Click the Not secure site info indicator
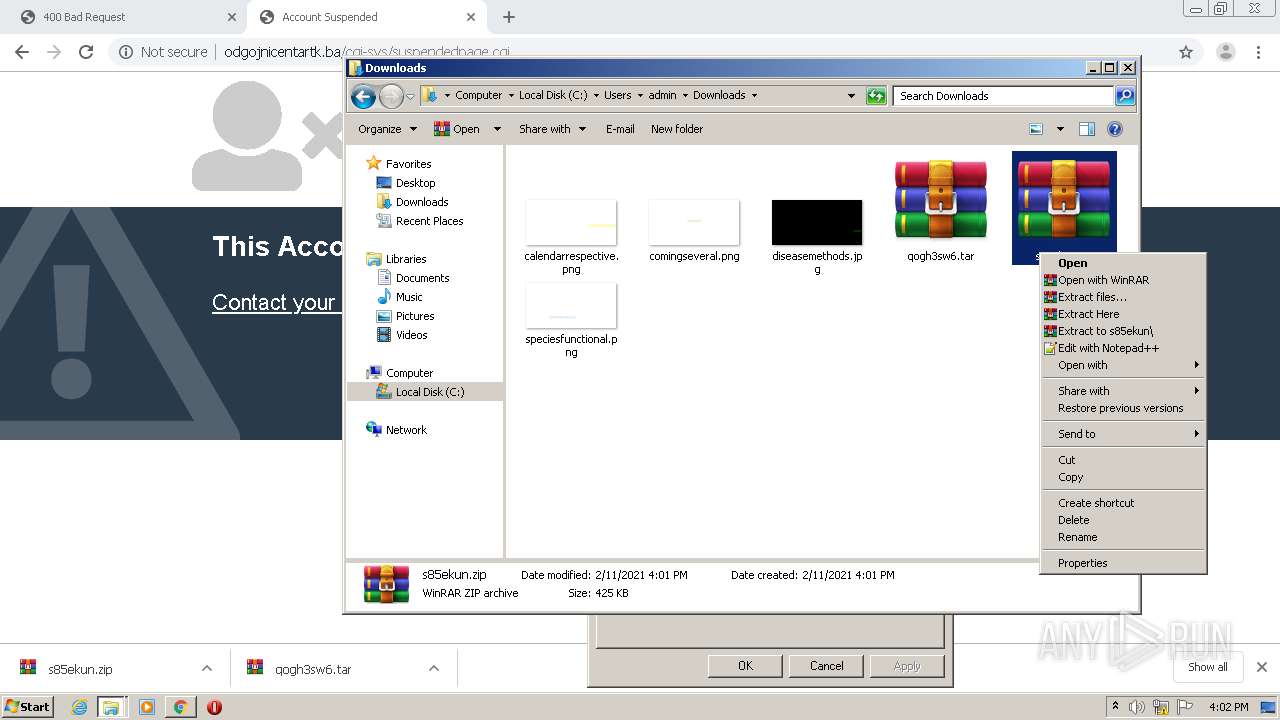1280x720 pixels. (x=163, y=52)
